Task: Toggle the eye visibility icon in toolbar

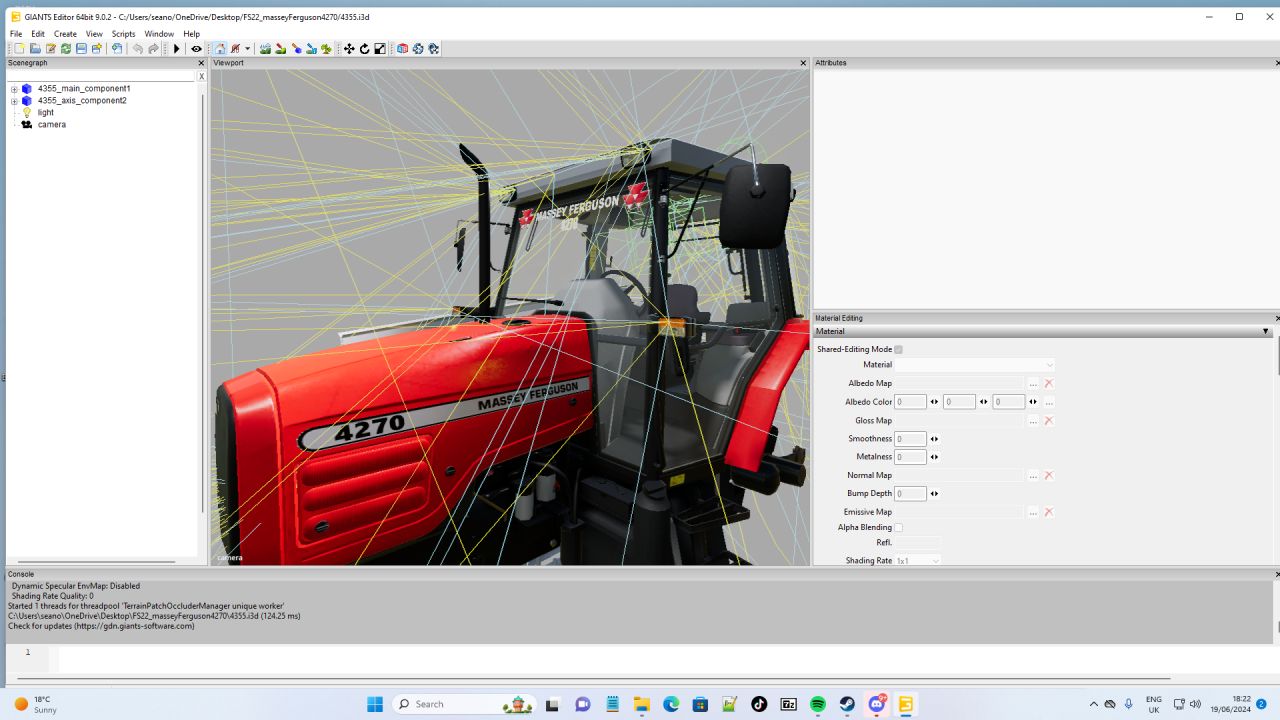Action: point(196,49)
